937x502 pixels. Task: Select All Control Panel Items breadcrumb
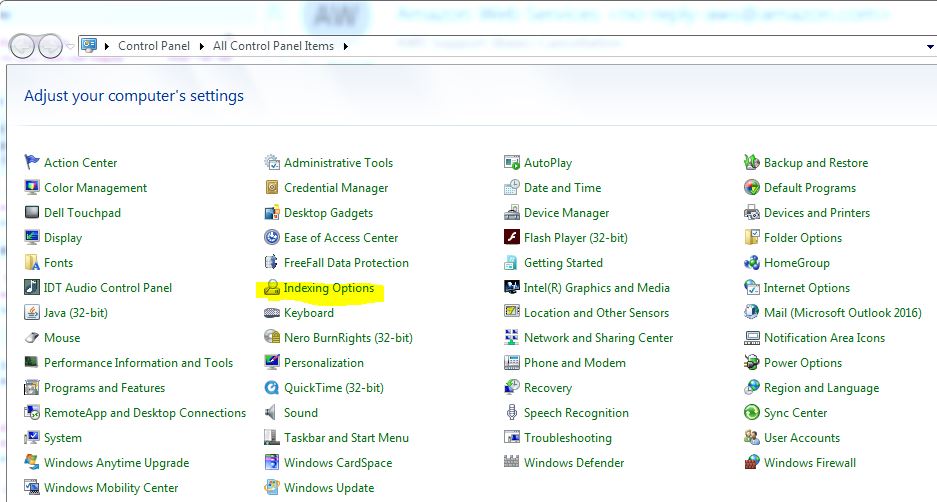pos(273,46)
